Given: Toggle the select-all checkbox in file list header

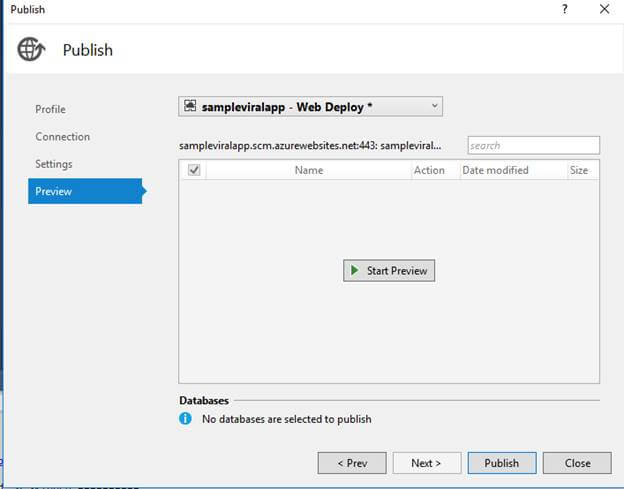Looking at the screenshot, I should coord(194,170).
